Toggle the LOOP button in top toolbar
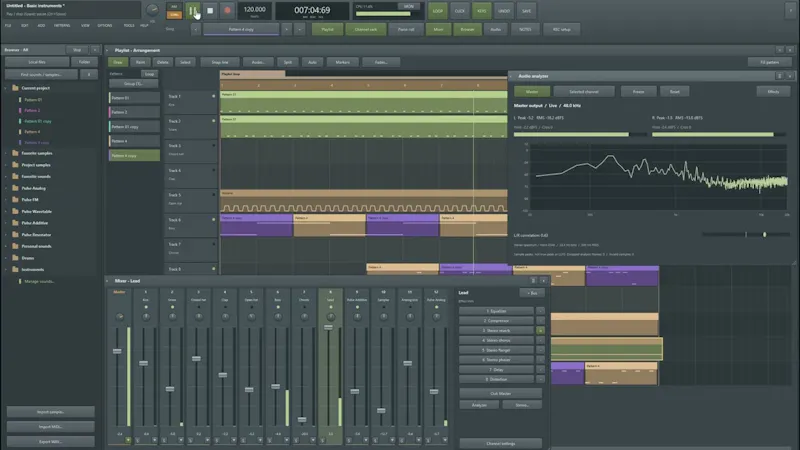Viewport: 800px width, 450px height. 438,11
